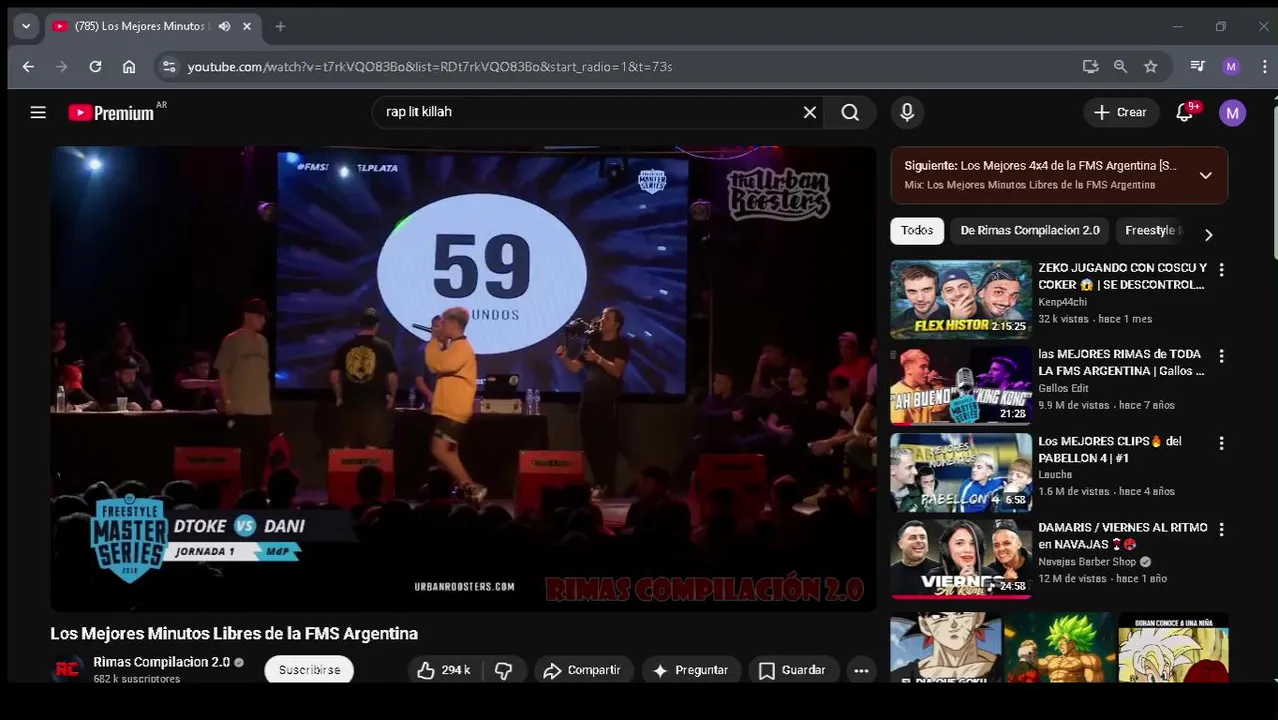Close the Los Mejores Minutos tab

tap(247, 26)
